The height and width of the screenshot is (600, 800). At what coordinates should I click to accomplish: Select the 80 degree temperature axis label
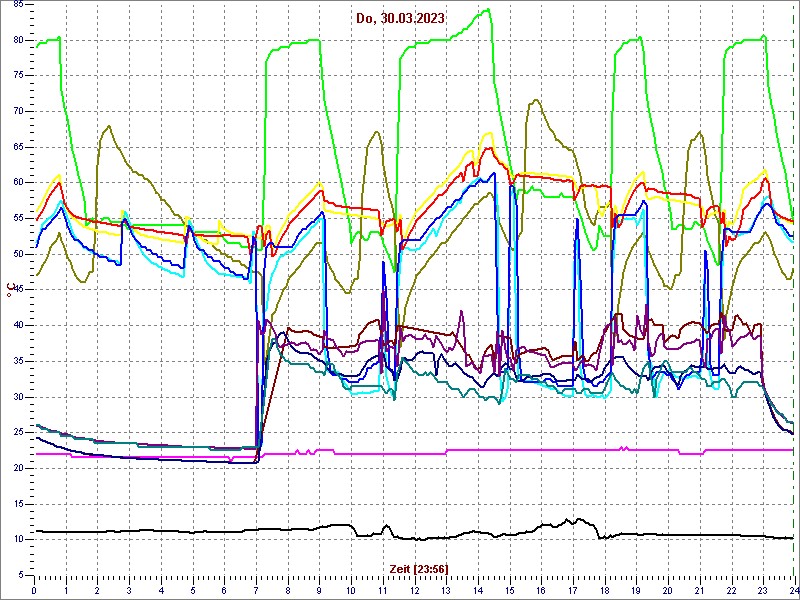[x=18, y=40]
